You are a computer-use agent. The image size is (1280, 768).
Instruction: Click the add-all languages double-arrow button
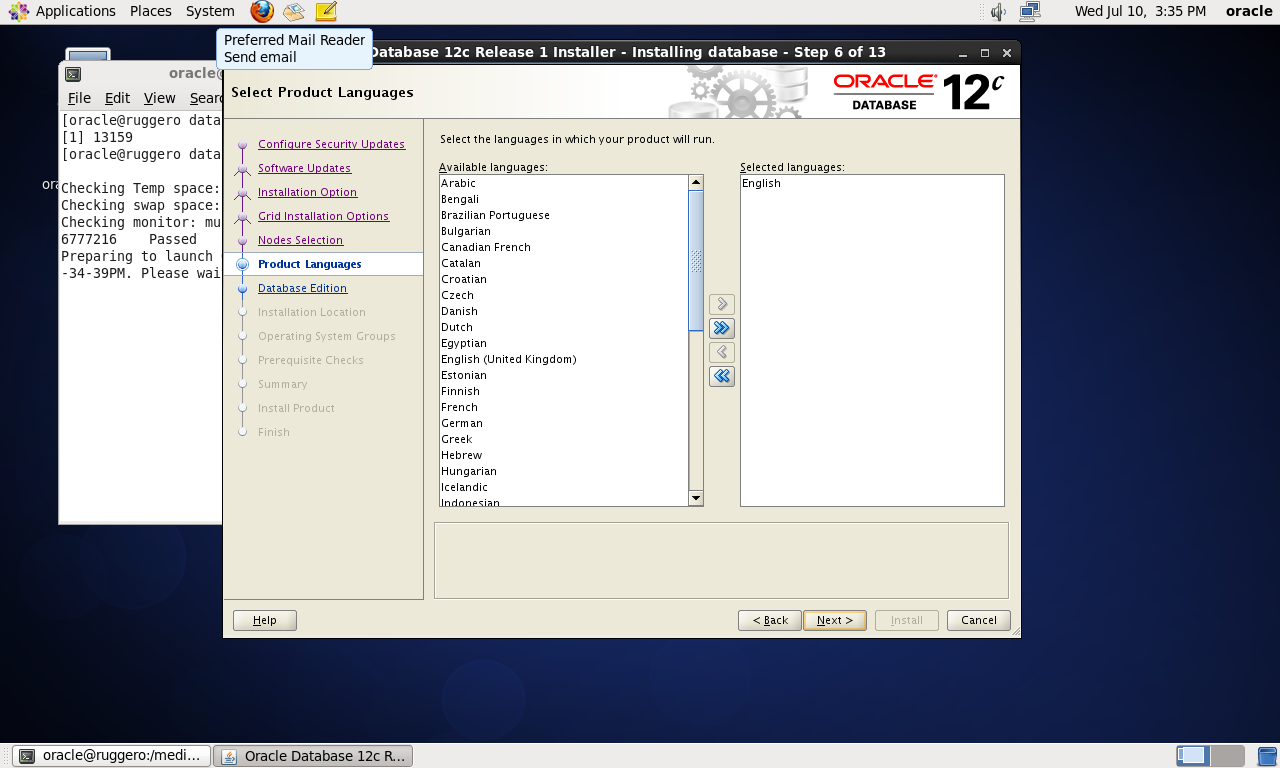721,328
